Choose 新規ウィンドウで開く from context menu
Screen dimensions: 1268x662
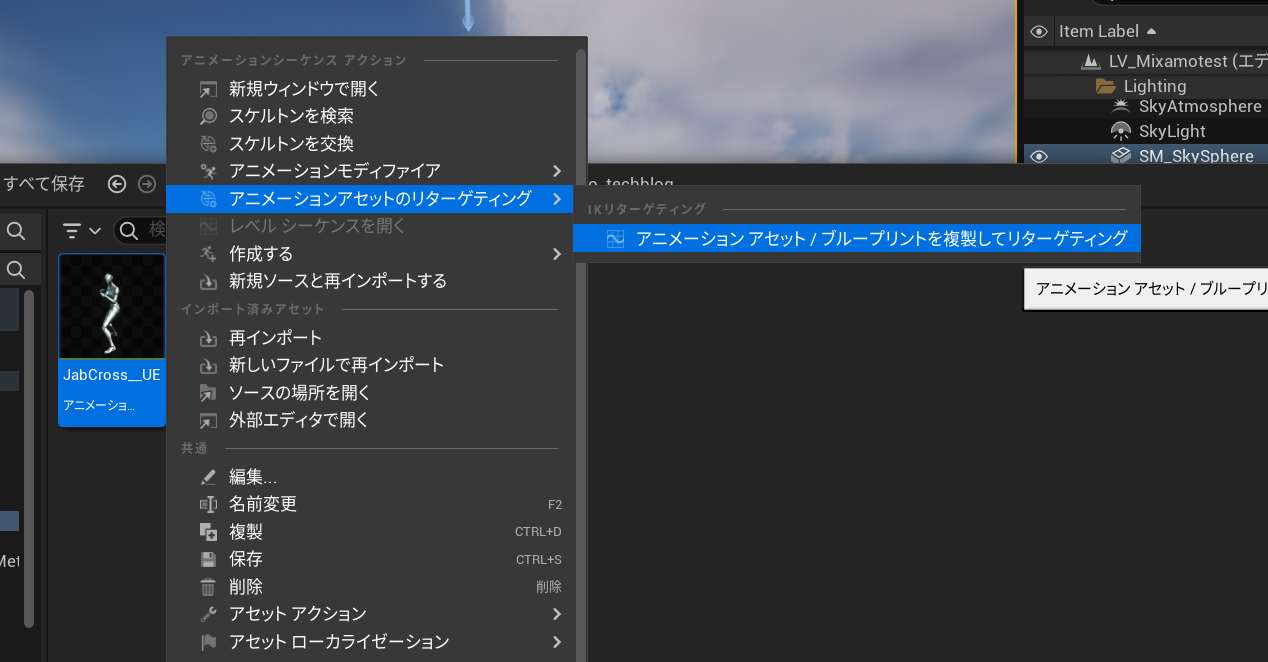[x=304, y=89]
